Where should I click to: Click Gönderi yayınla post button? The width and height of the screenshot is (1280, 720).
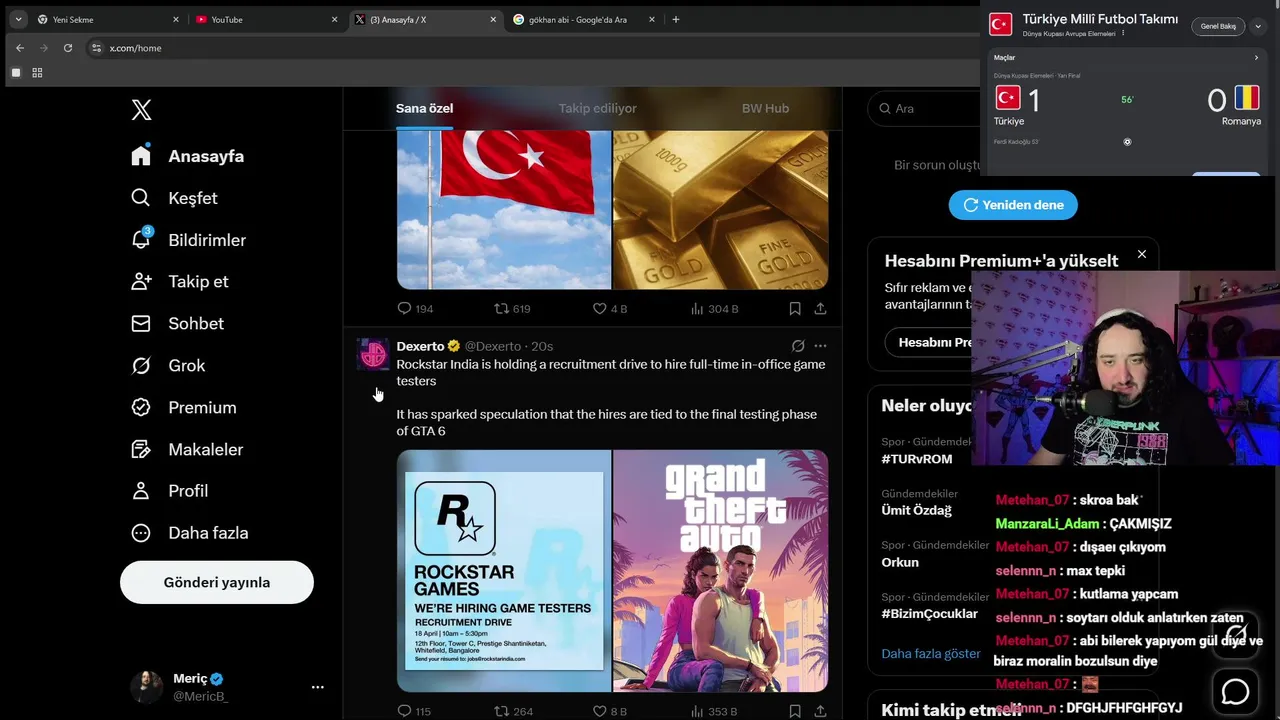217,582
